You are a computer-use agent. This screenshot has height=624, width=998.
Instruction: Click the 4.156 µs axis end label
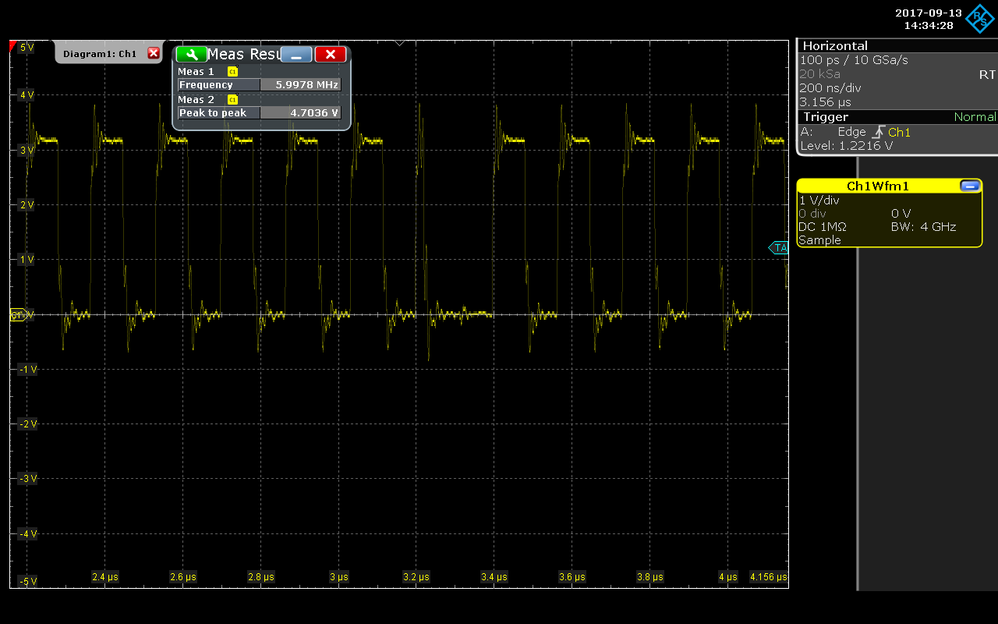click(x=768, y=577)
